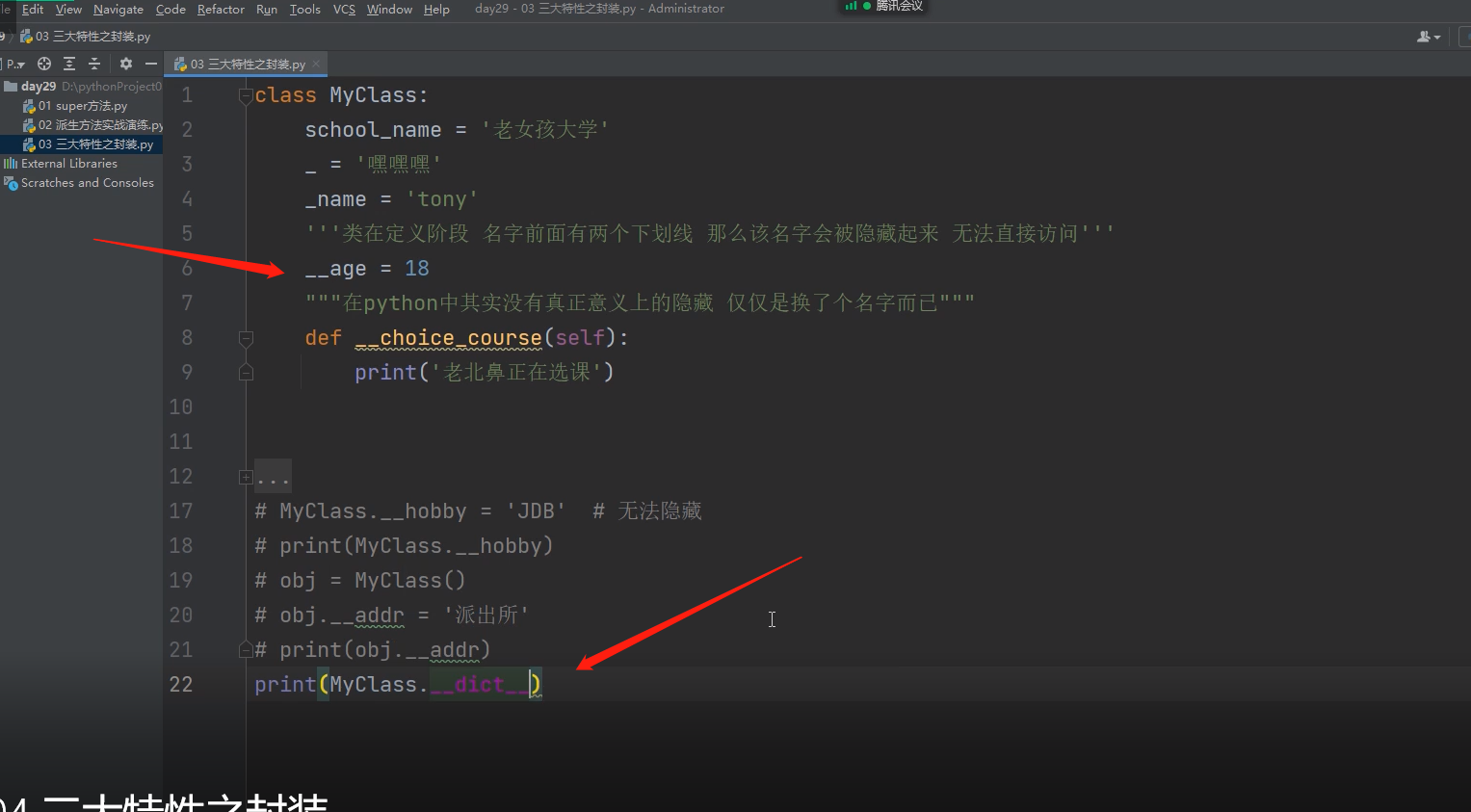Open the View menu
Viewport: 1471px width, 812px height.
coord(68,9)
